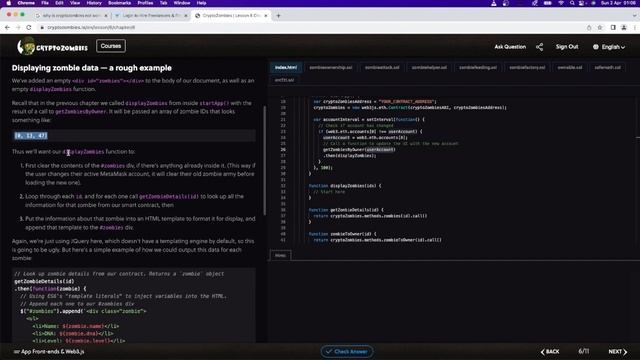Close the CryptoZombies browser tab
The width and height of the screenshot is (640, 360).
tap(266, 16)
